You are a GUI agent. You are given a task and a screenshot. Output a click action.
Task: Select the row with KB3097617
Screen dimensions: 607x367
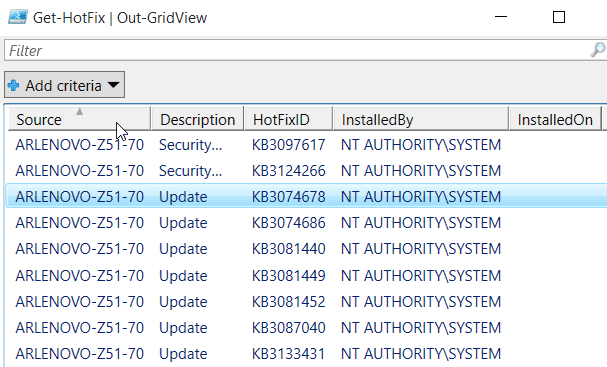(307, 145)
